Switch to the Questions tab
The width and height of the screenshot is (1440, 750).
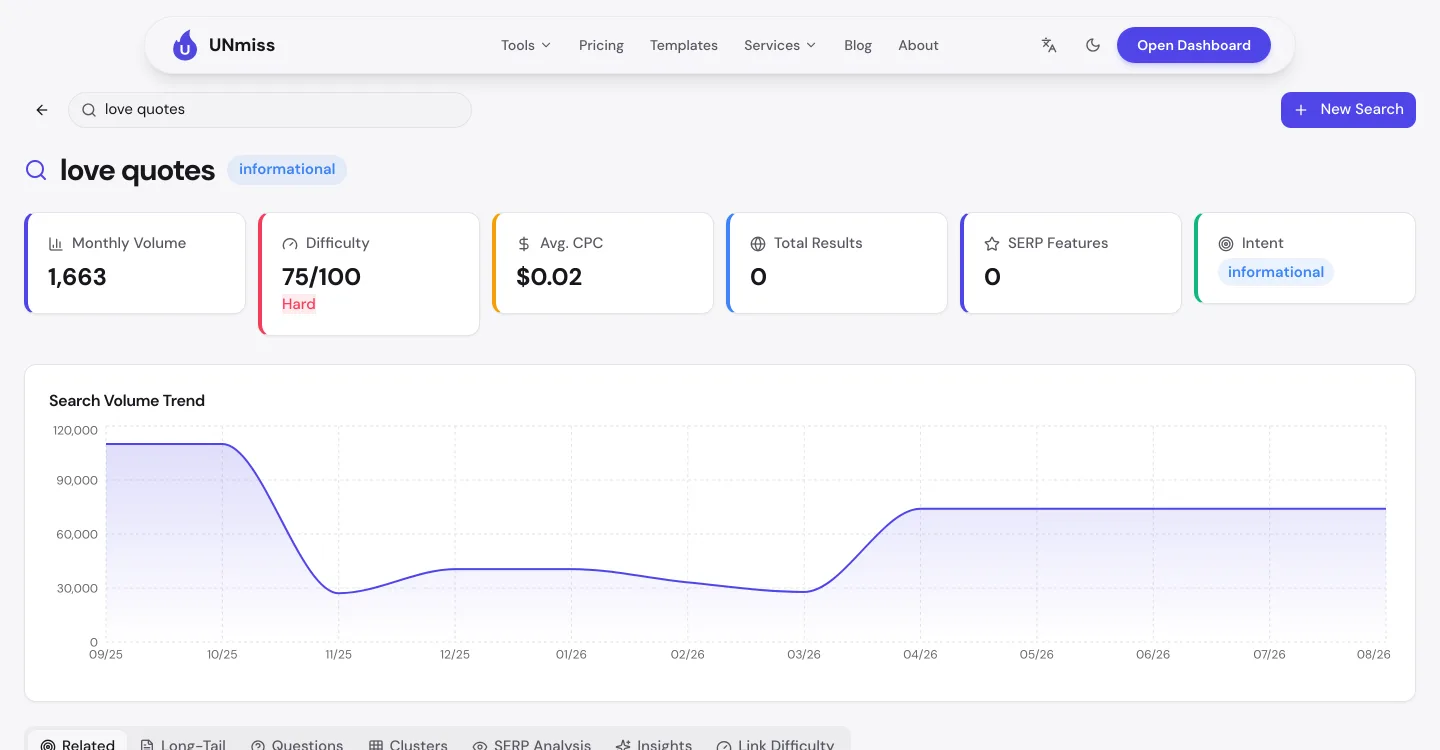(x=297, y=744)
